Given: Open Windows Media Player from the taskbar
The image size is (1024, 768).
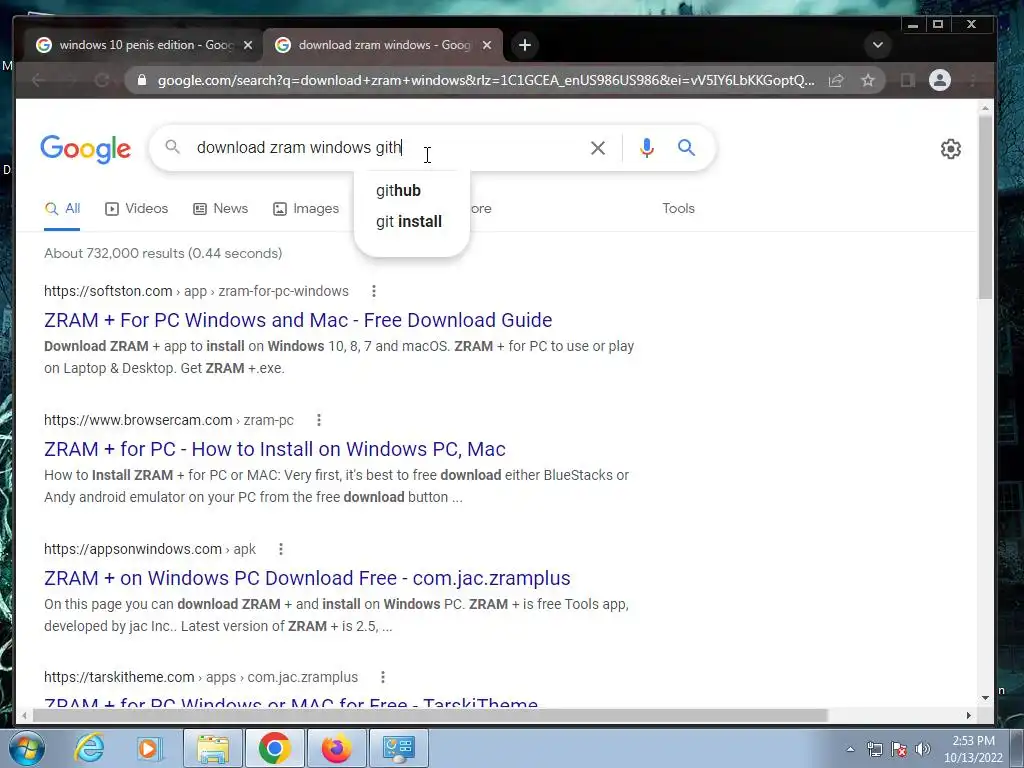Looking at the screenshot, I should click(149, 748).
